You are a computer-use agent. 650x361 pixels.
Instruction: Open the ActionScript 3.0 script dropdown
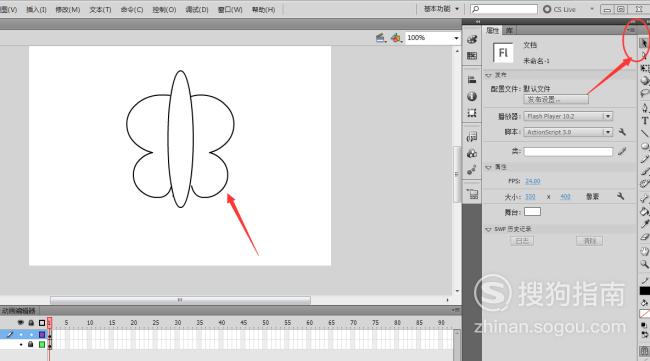pos(568,132)
